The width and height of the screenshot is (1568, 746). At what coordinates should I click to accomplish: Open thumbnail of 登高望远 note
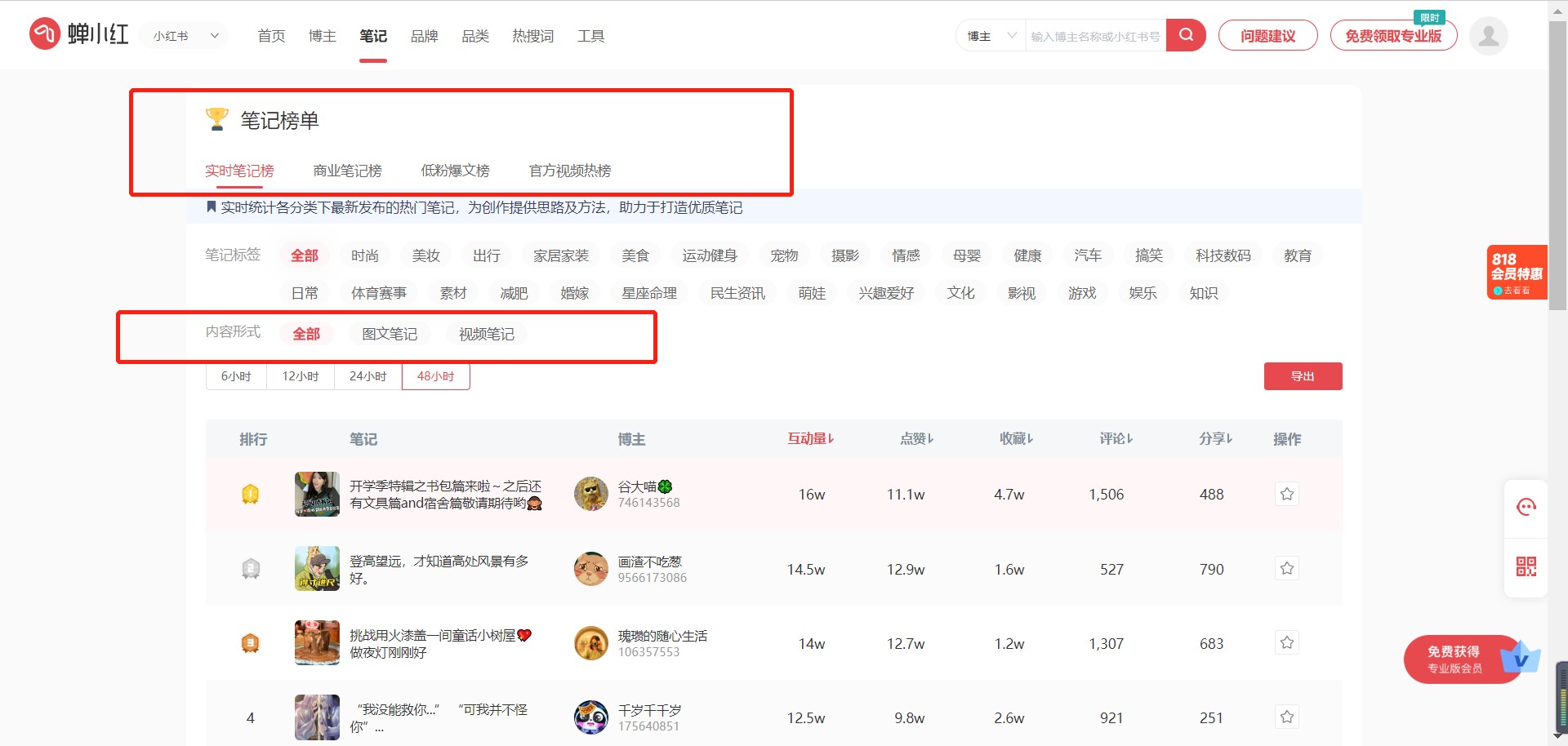point(317,568)
